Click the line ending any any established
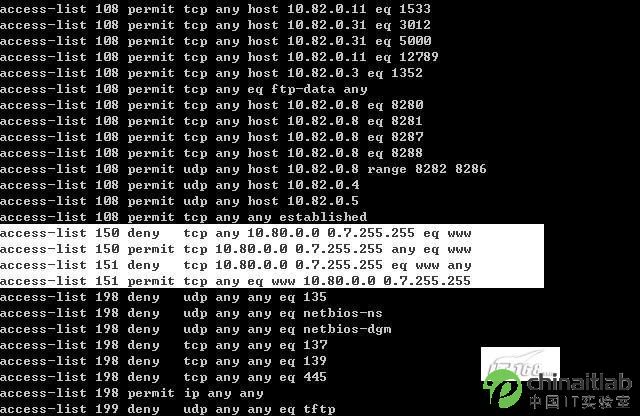Image resolution: width=640 pixels, height=416 pixels. [x=183, y=217]
